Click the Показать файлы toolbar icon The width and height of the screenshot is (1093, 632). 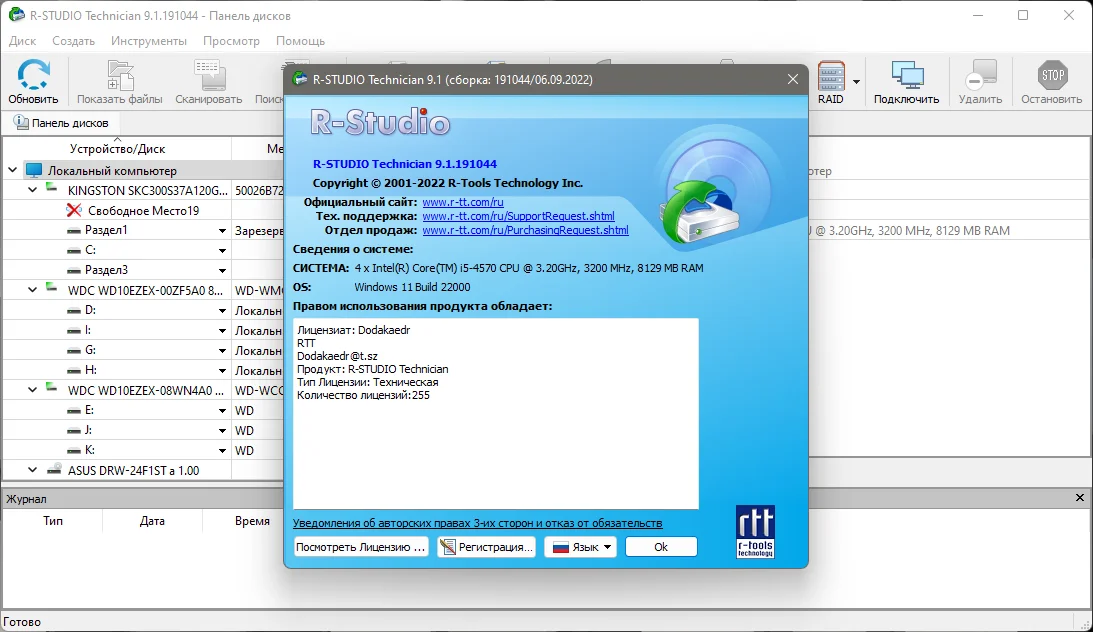119,75
